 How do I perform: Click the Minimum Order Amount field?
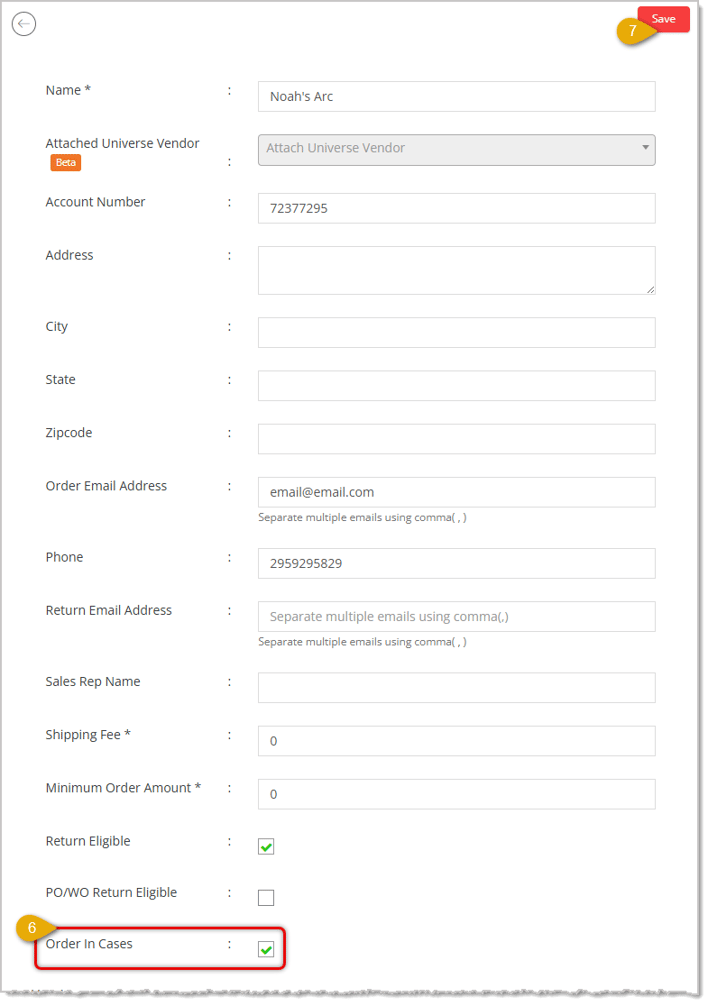(457, 795)
